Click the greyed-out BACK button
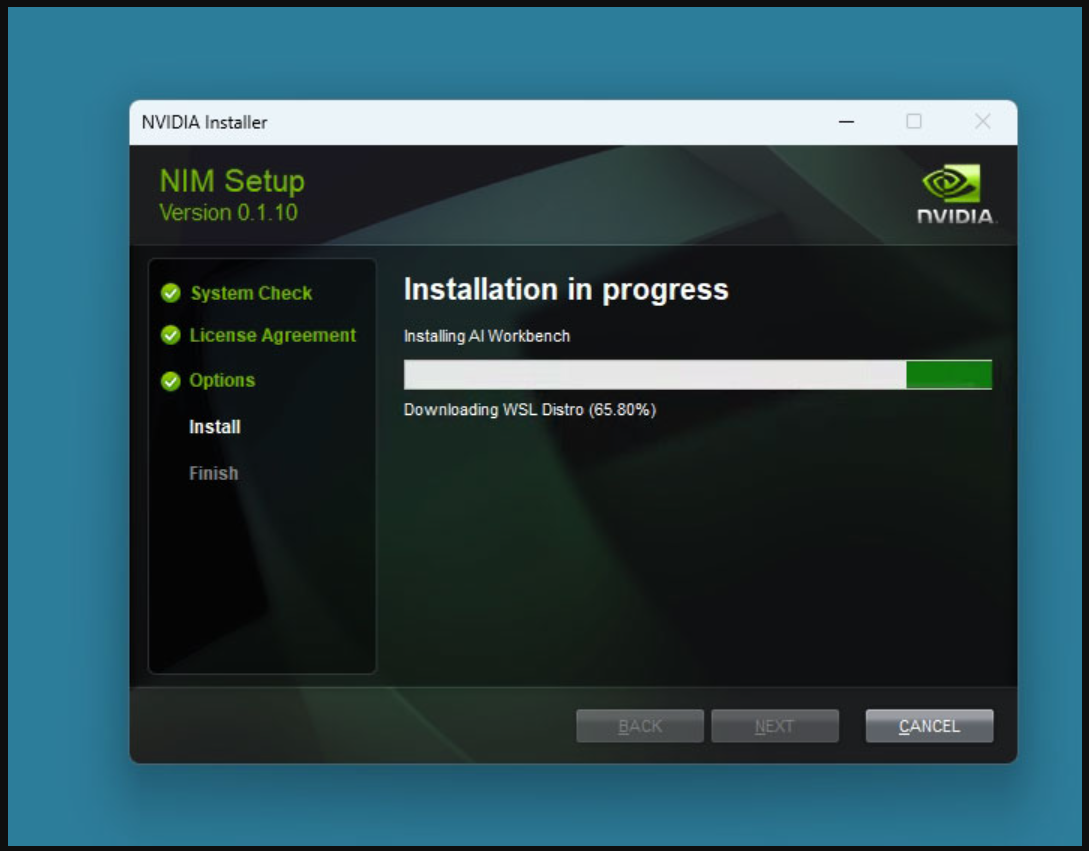 (640, 726)
